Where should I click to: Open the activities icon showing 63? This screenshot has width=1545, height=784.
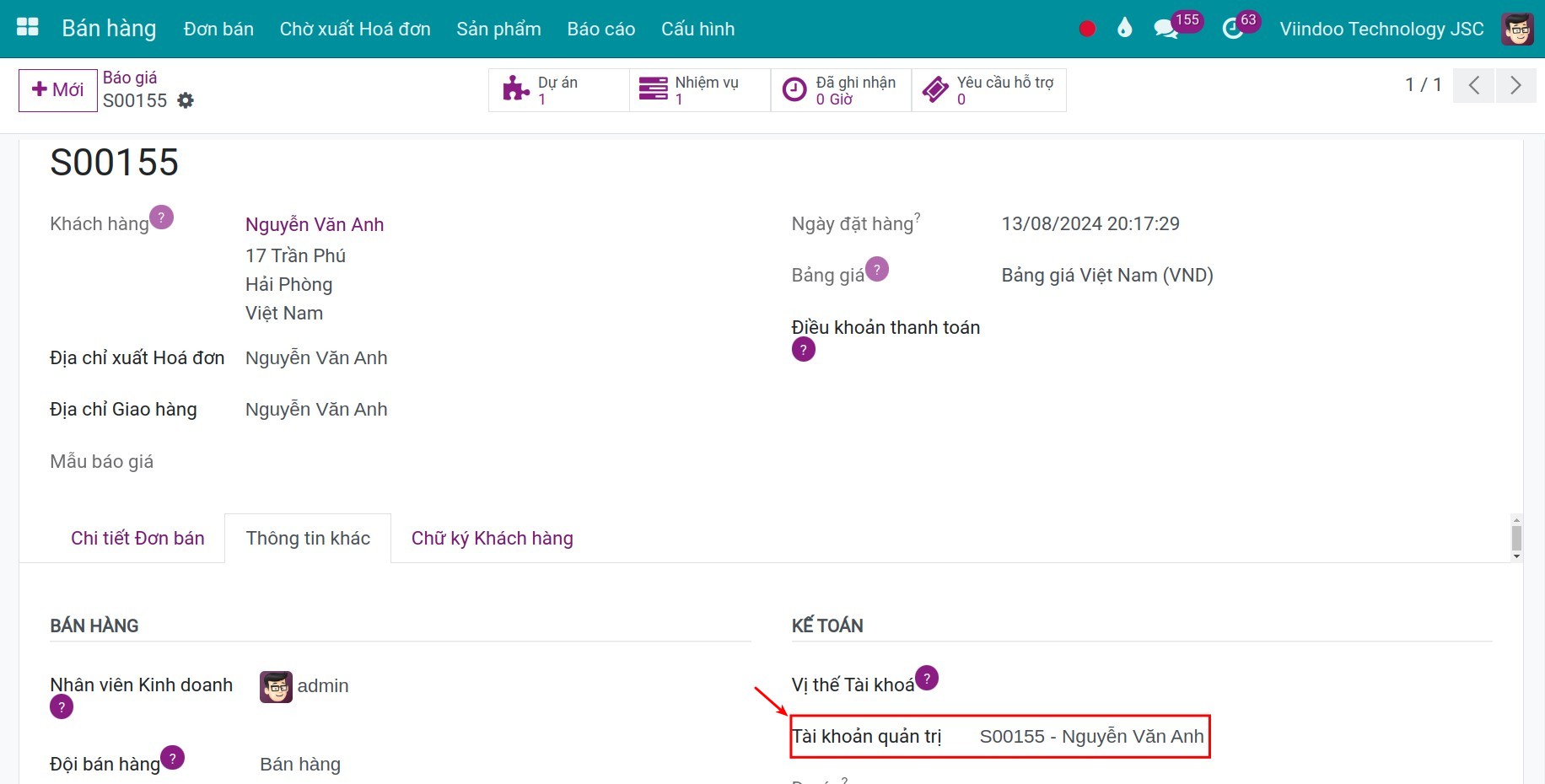(1233, 27)
